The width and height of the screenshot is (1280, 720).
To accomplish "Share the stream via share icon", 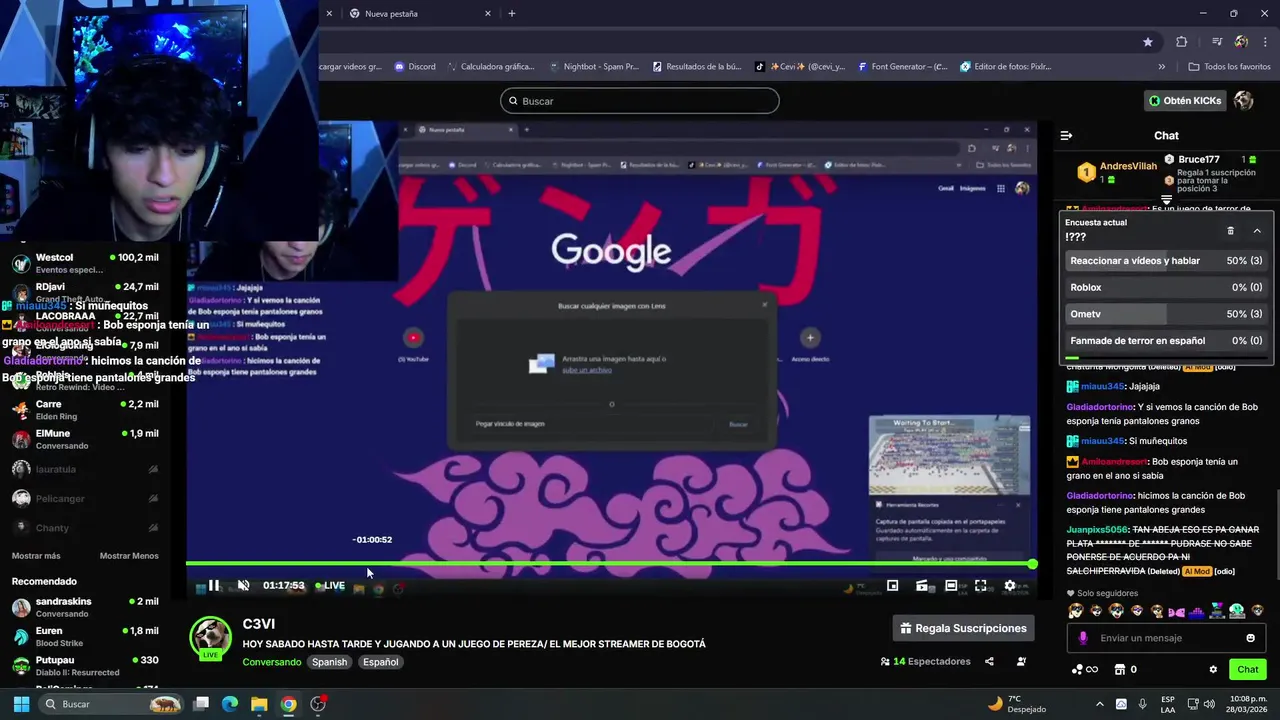I will (x=989, y=661).
